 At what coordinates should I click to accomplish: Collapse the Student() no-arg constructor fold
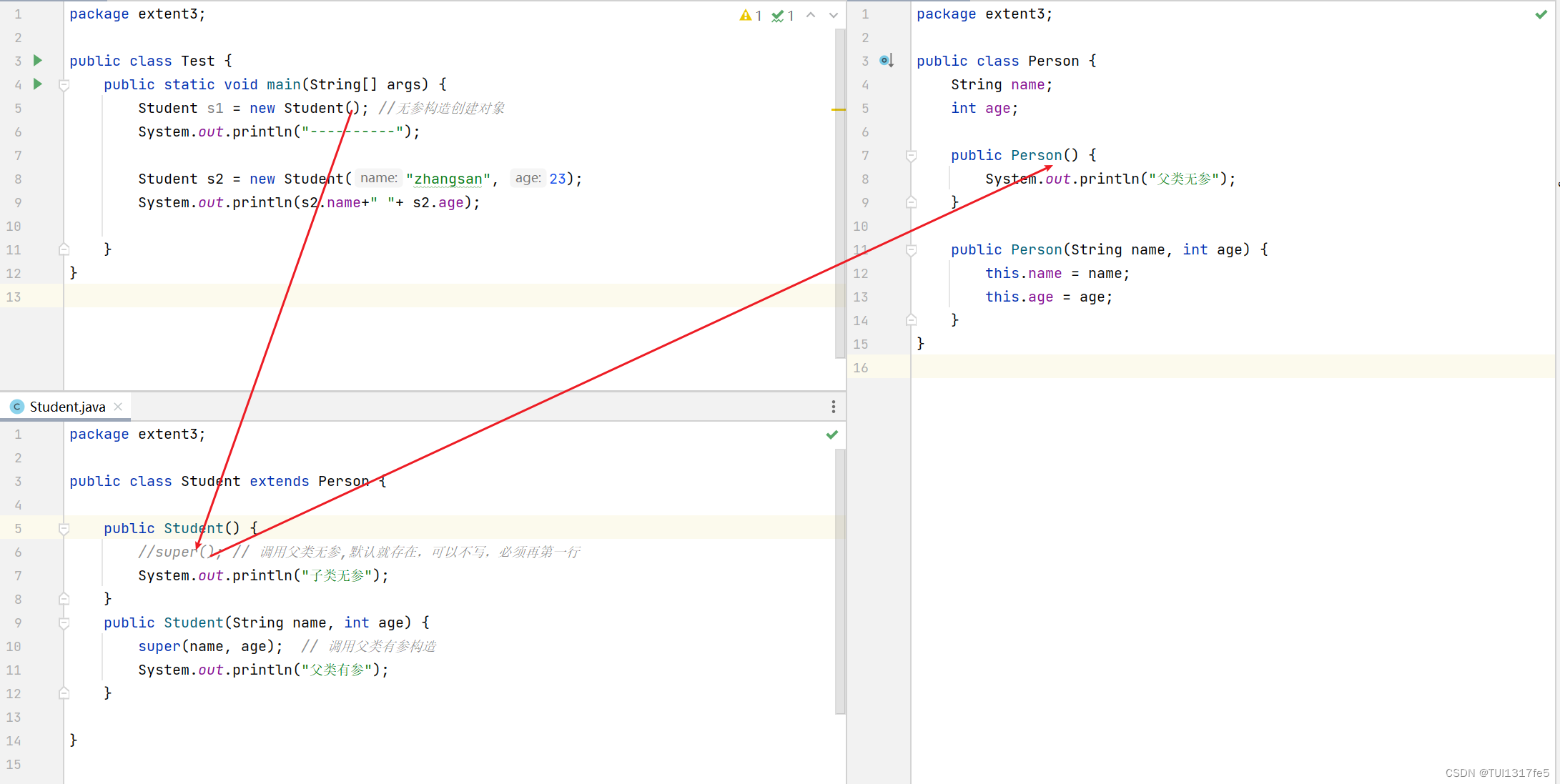click(x=64, y=529)
